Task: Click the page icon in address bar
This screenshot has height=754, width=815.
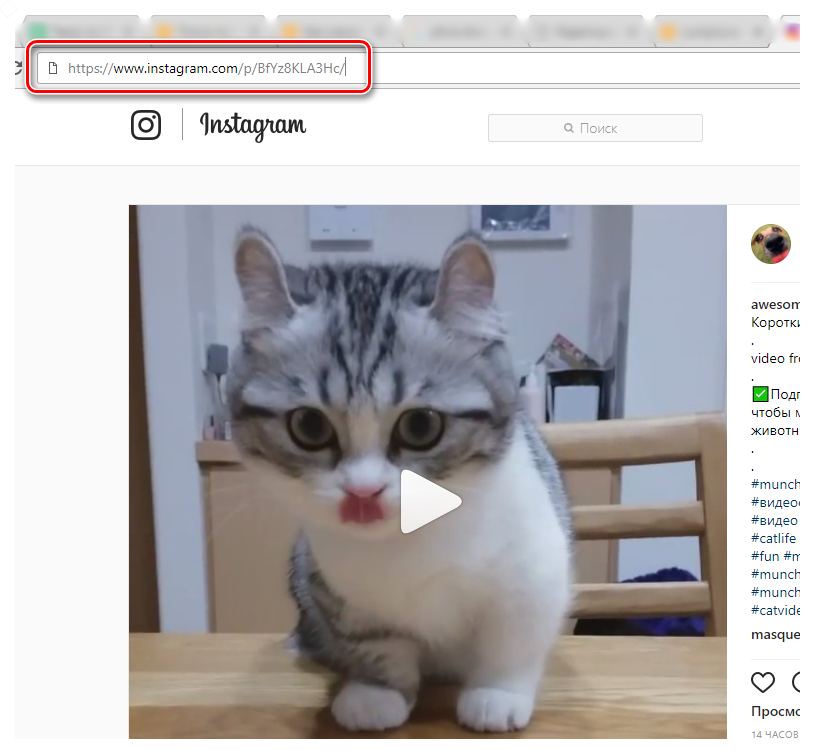Action: coord(52,68)
